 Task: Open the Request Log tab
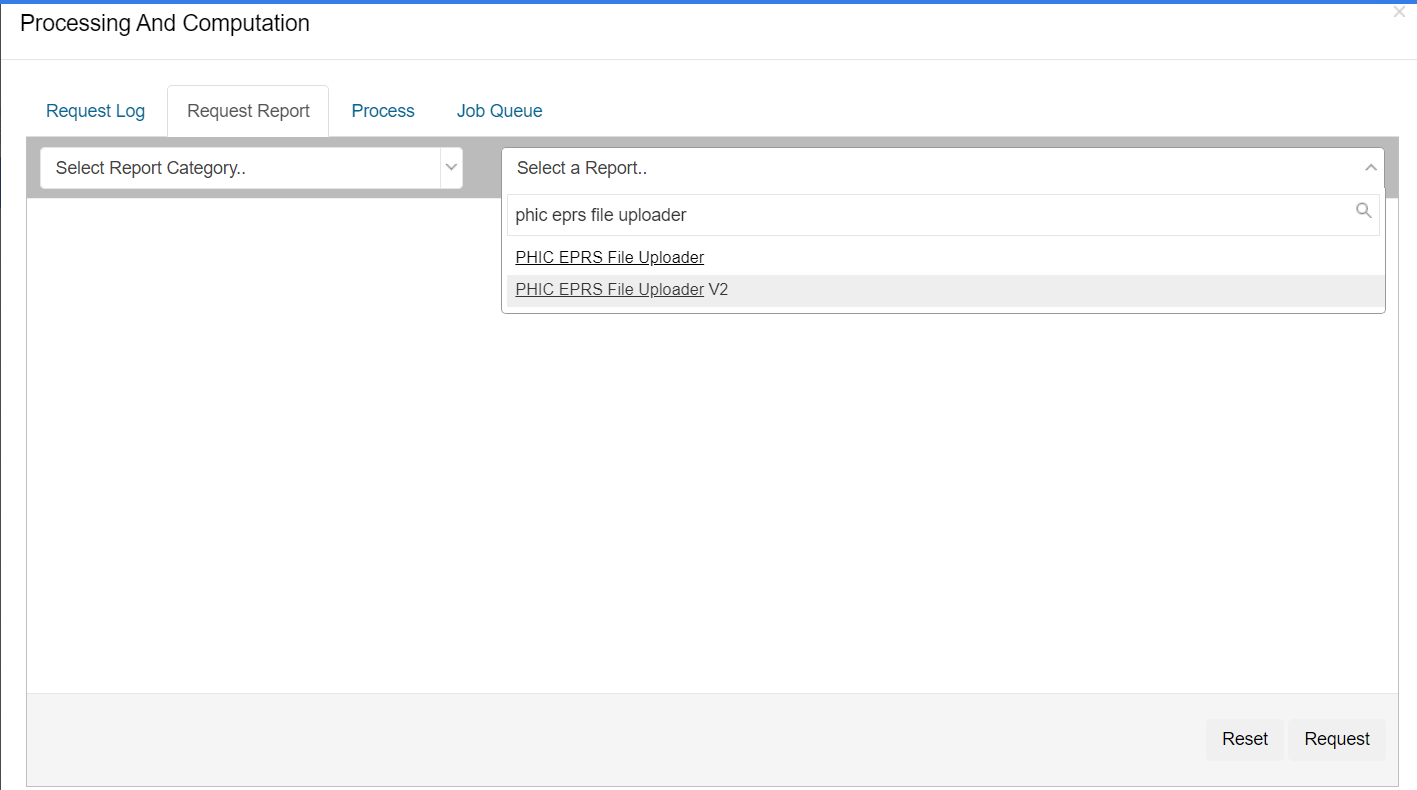tap(95, 111)
